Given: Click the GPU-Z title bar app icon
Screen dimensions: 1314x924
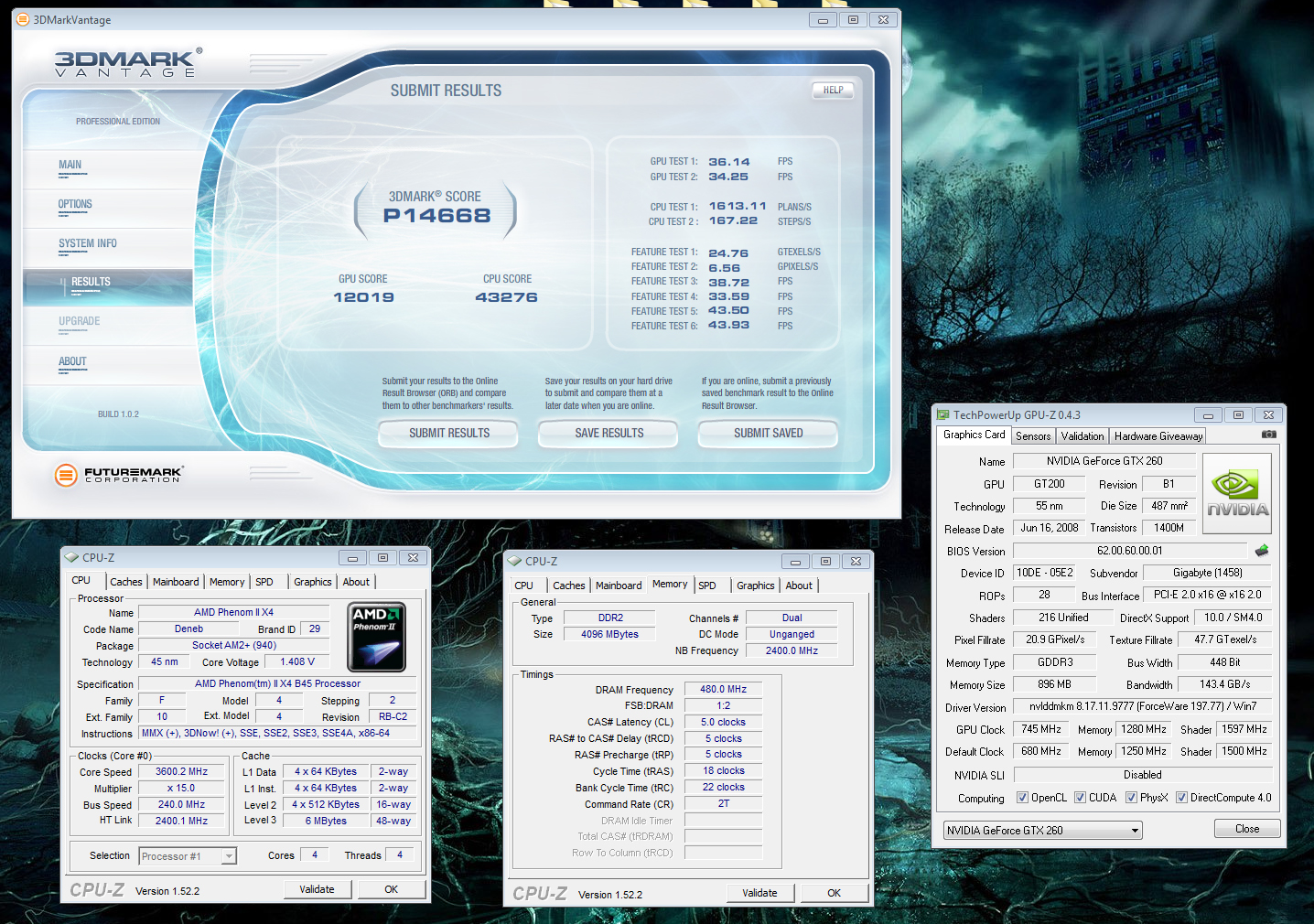Looking at the screenshot, I should pyautogui.click(x=942, y=414).
